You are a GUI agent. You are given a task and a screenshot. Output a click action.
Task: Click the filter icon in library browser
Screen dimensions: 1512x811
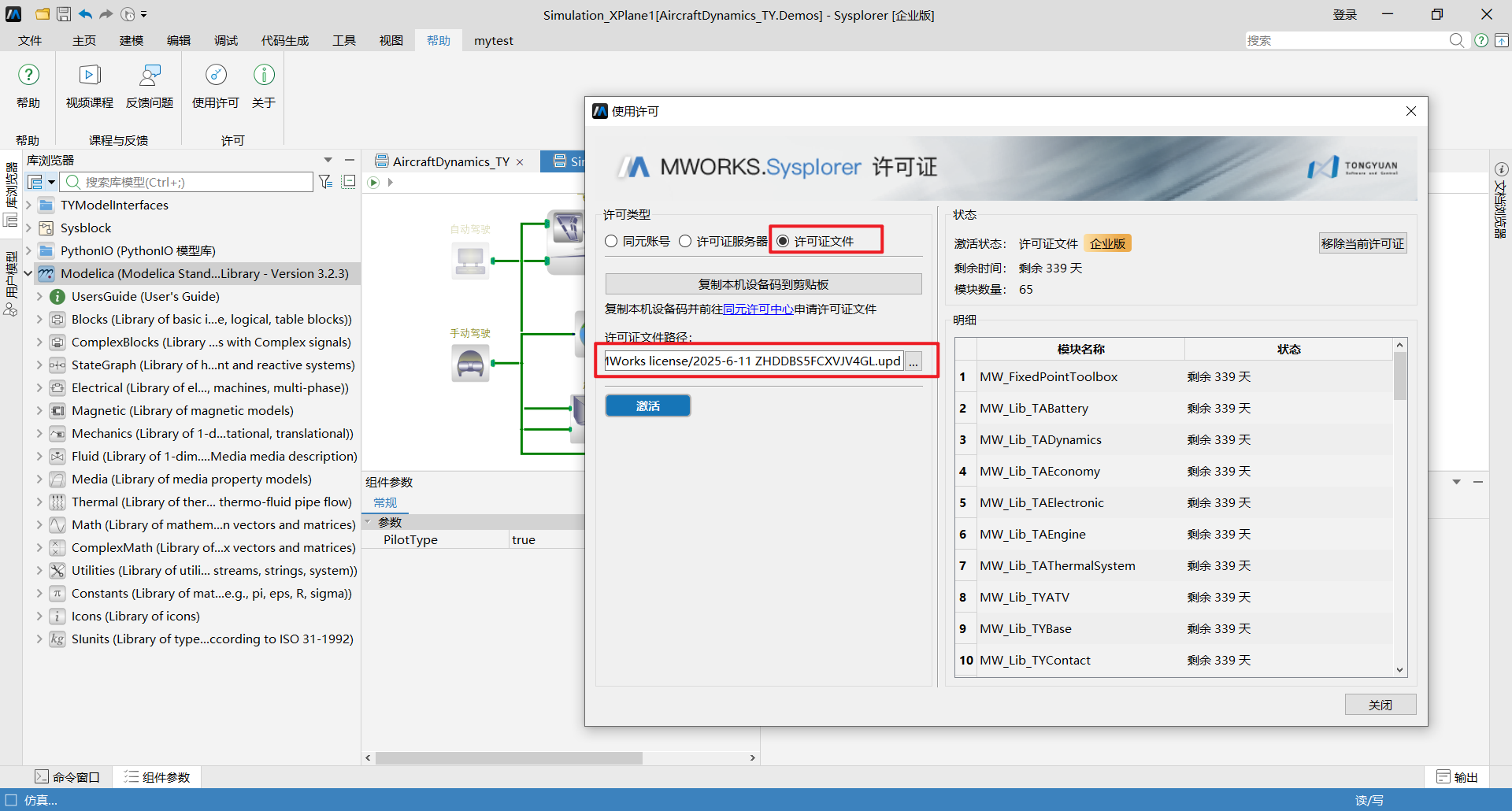click(x=326, y=182)
